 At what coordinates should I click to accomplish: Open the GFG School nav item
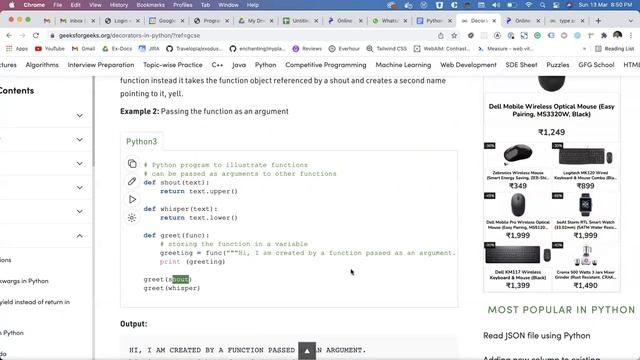coord(596,65)
